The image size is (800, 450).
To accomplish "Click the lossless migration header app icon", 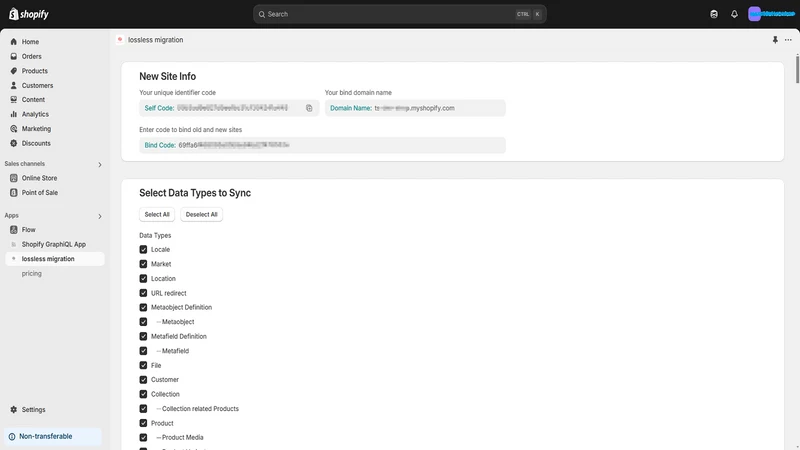I will point(120,40).
